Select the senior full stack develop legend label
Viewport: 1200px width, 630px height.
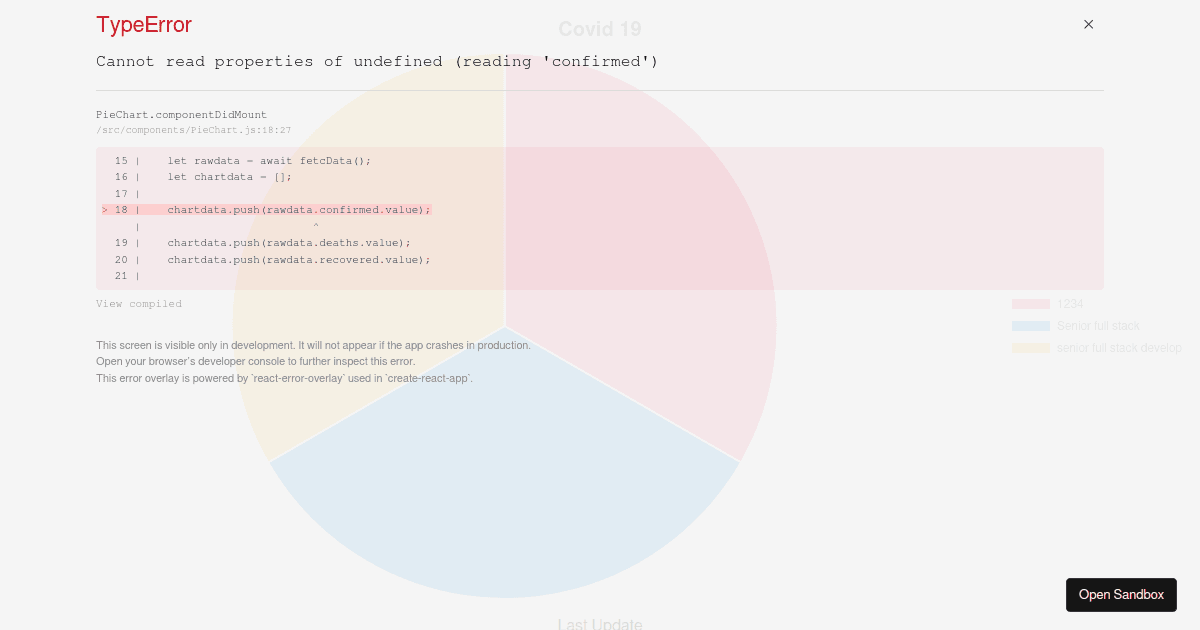(x=1119, y=348)
